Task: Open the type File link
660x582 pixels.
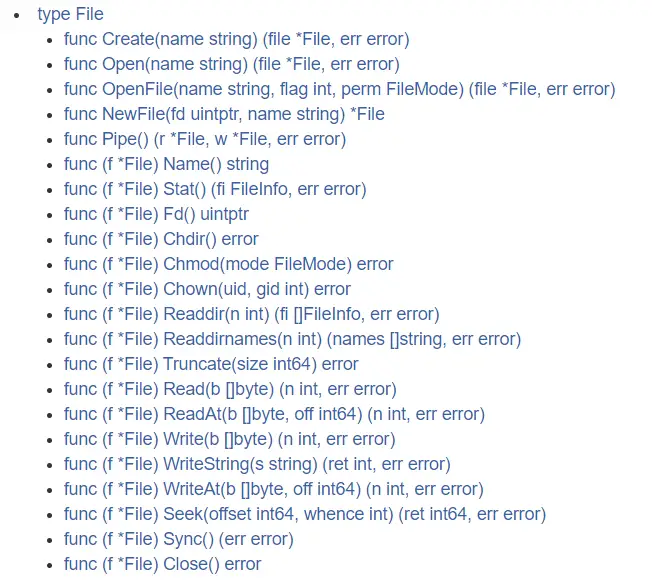Action: (x=70, y=14)
